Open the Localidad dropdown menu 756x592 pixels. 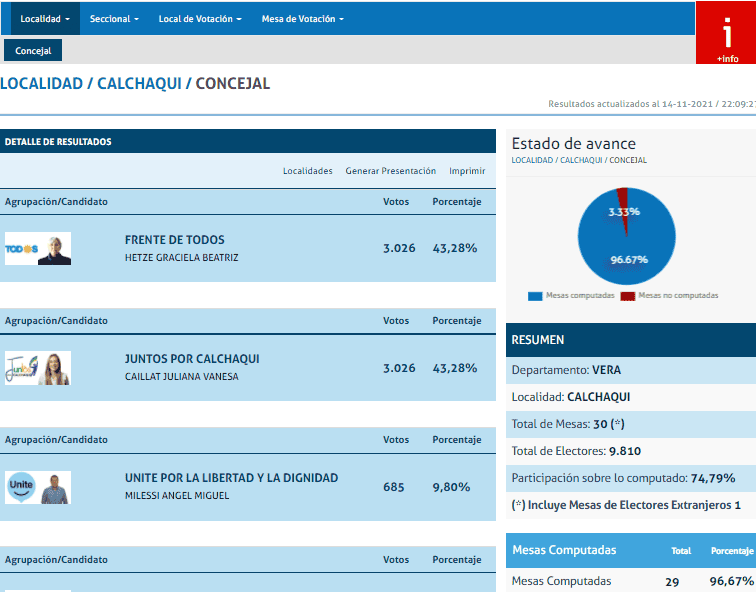(x=44, y=19)
